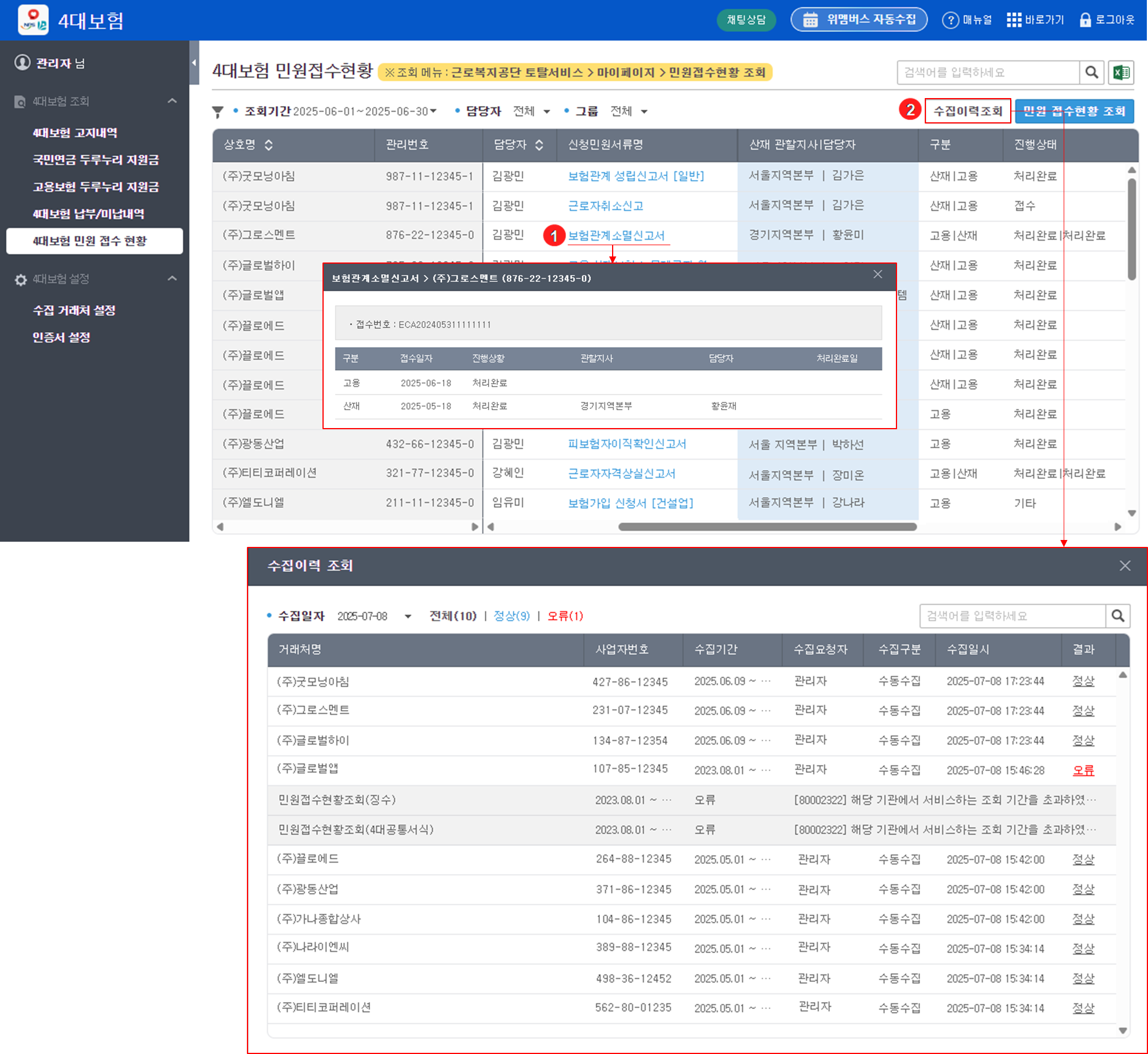The width and height of the screenshot is (1148, 1054).
Task: Filter by 오류(1) results
Action: (565, 616)
